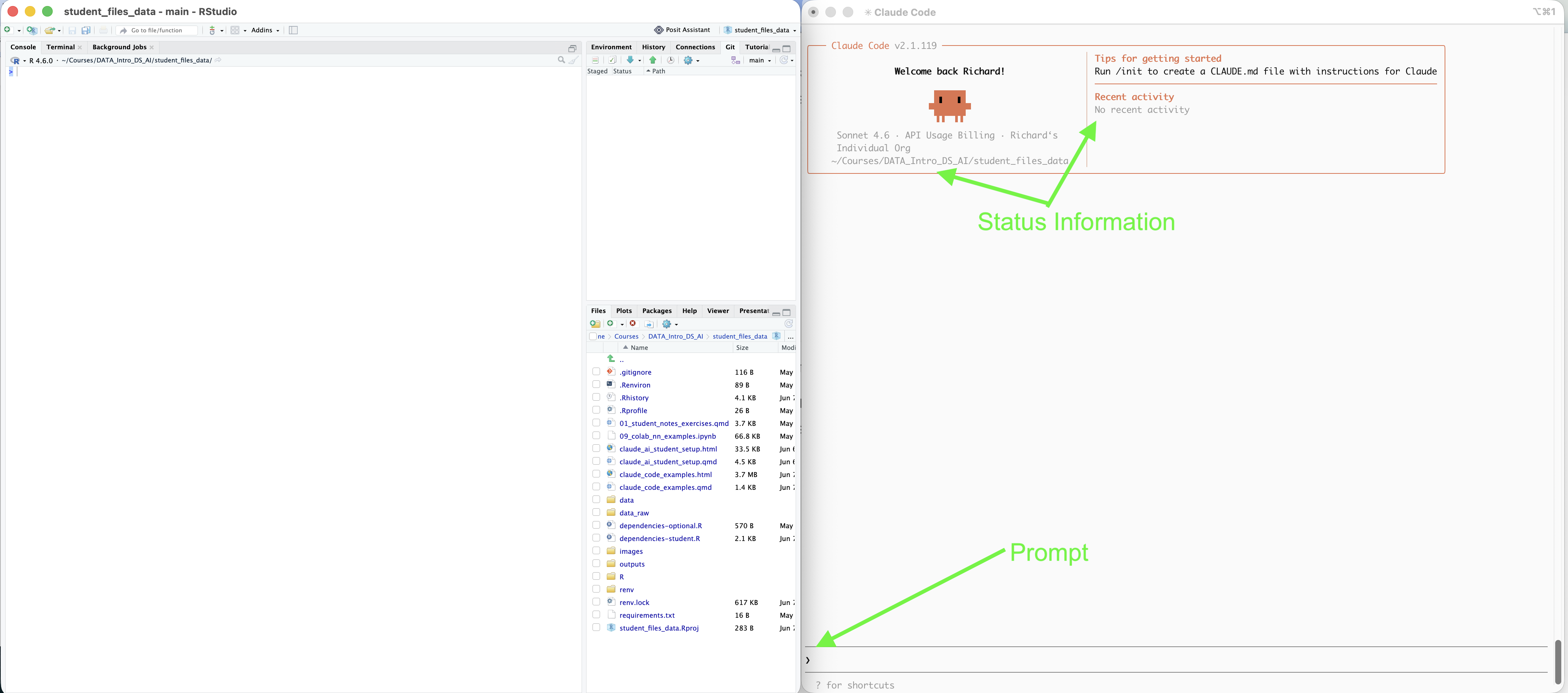Click the Claude Code terminal scrollbar
Viewport: 1568px width, 693px height.
[1557, 662]
